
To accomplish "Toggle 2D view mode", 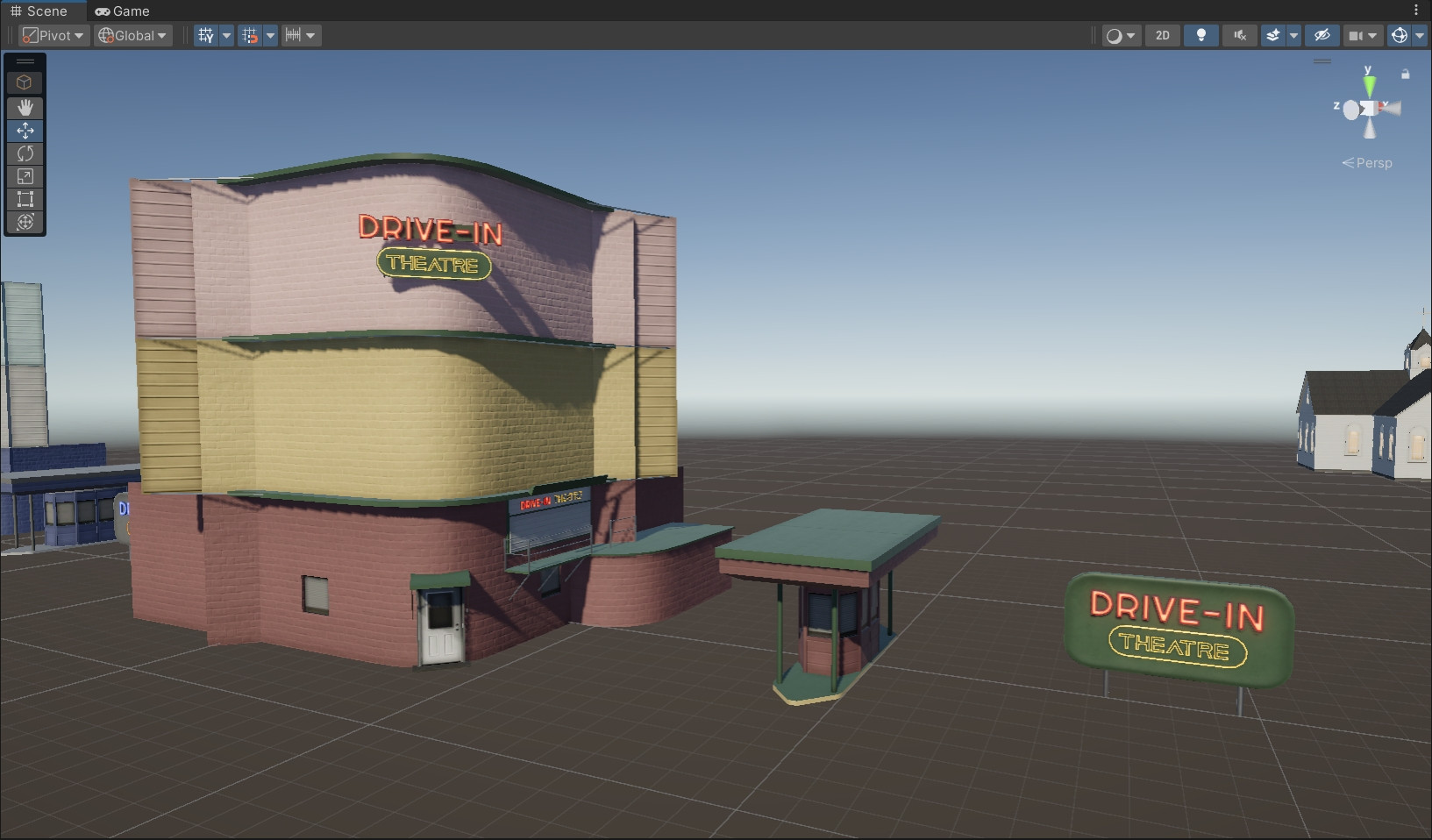I will [x=1162, y=35].
